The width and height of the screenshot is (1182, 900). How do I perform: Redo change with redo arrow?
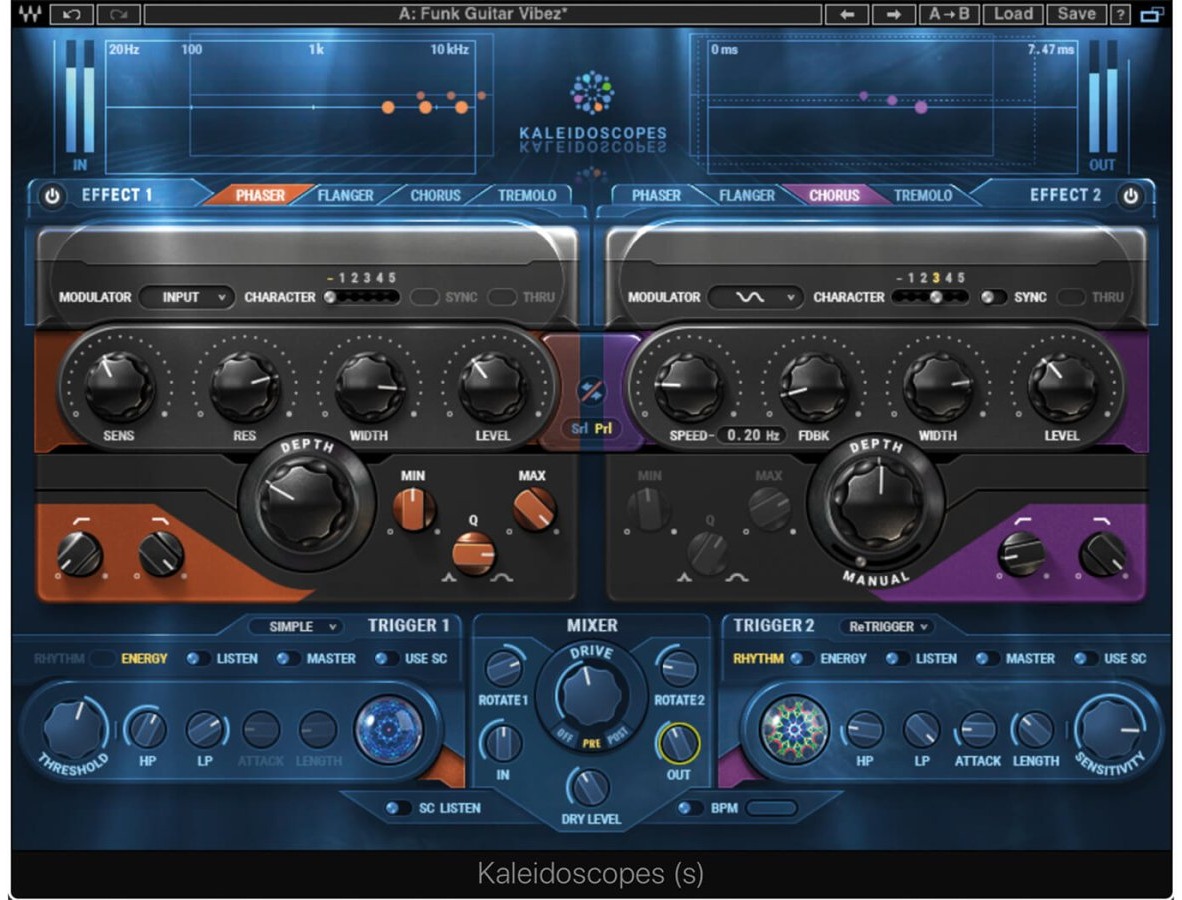point(118,14)
